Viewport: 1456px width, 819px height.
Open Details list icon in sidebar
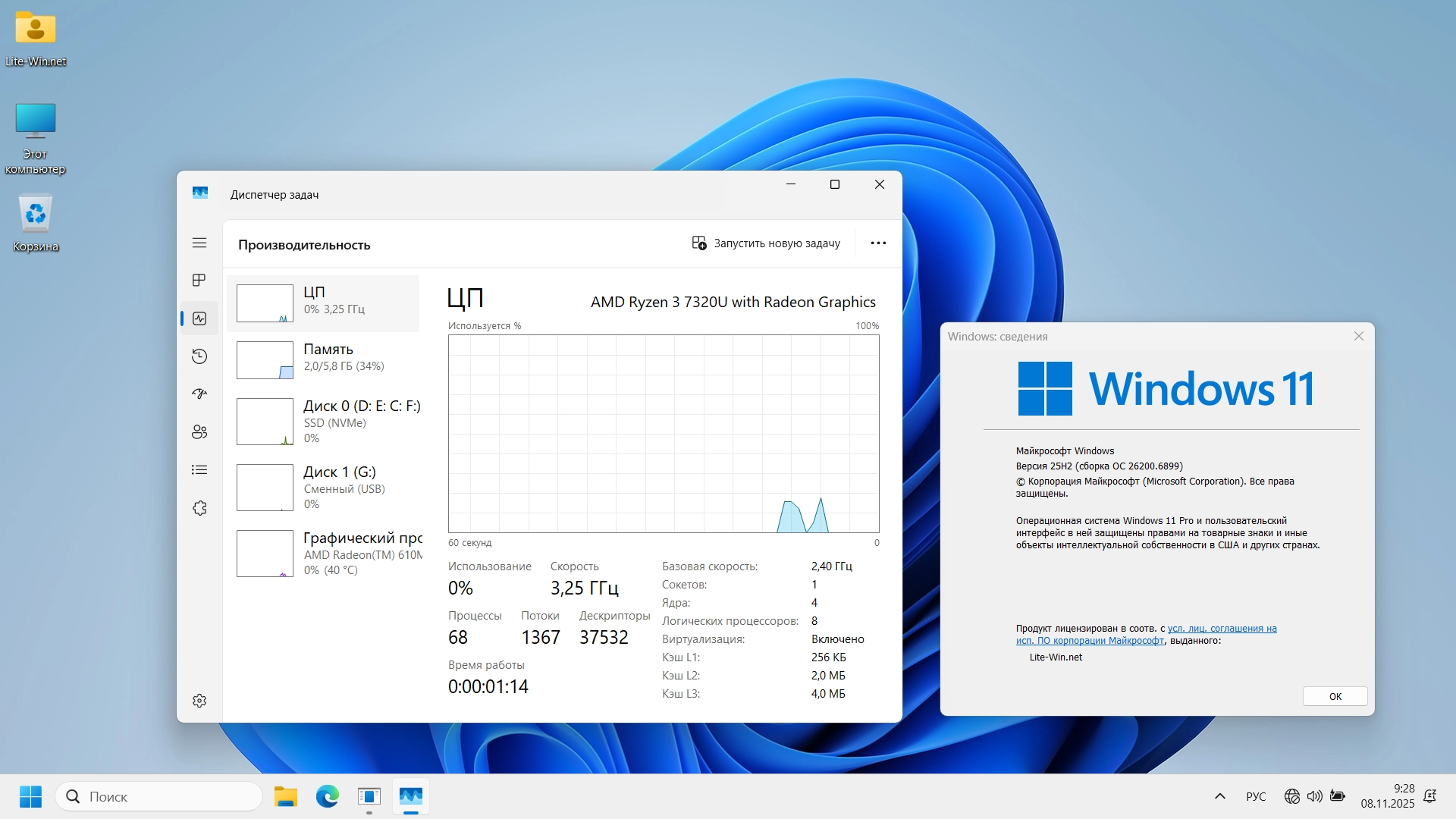199,470
